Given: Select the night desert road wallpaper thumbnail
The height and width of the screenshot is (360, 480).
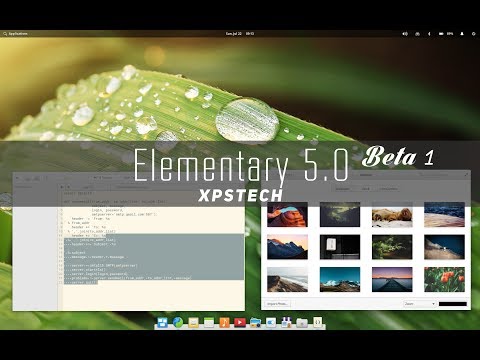Looking at the screenshot, I should [x=444, y=247].
